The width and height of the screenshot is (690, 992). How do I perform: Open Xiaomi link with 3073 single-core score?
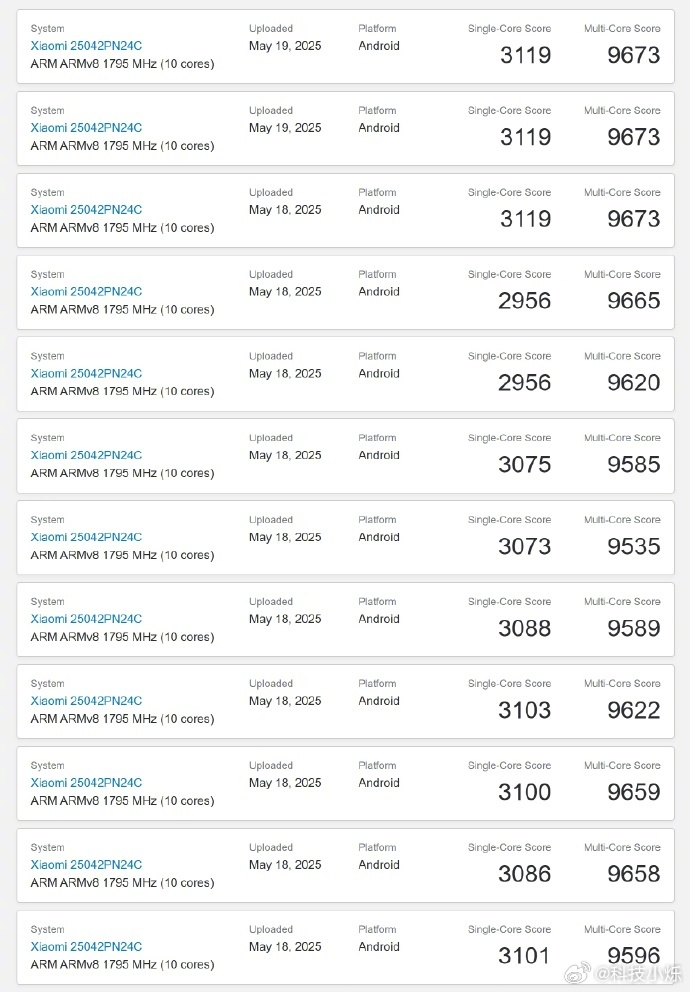[x=86, y=537]
